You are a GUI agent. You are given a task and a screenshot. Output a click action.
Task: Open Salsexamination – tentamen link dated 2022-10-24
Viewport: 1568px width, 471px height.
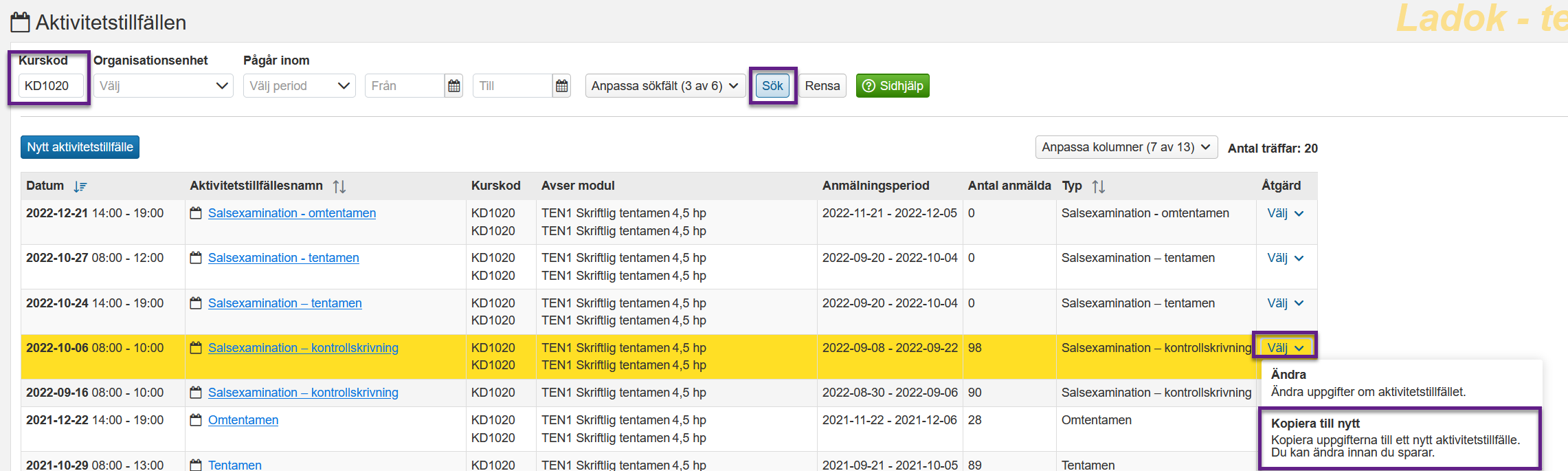click(x=284, y=303)
